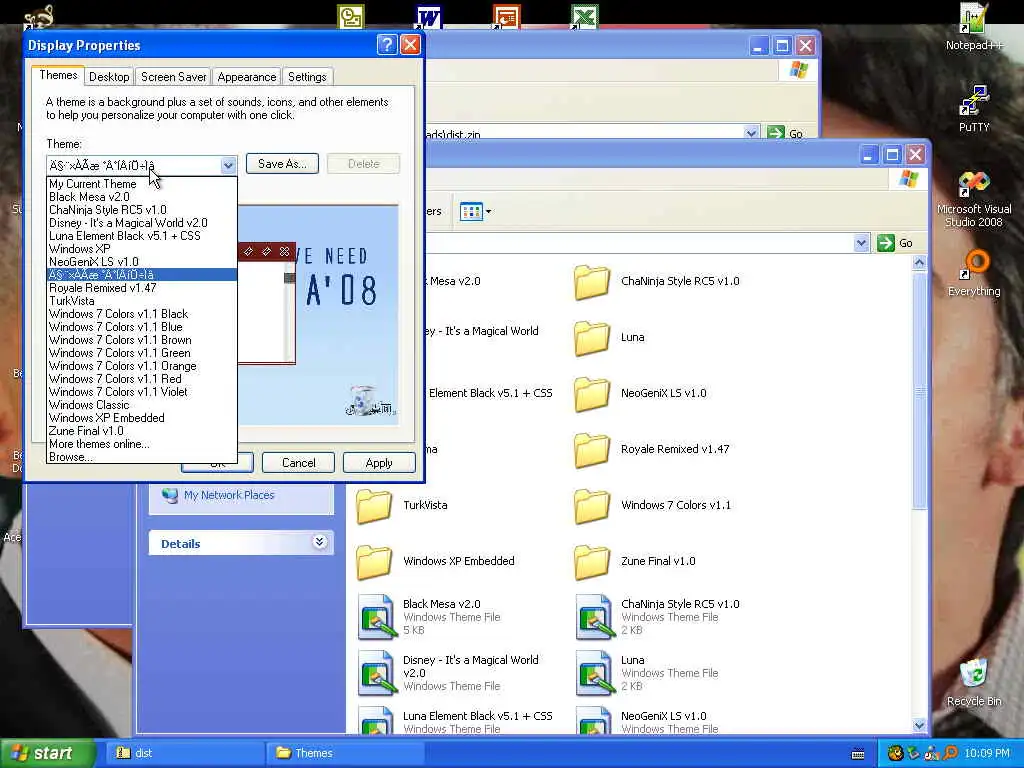Switch to Themes taskbar button
Image resolution: width=1024 pixels, height=768 pixels.
coord(345,753)
